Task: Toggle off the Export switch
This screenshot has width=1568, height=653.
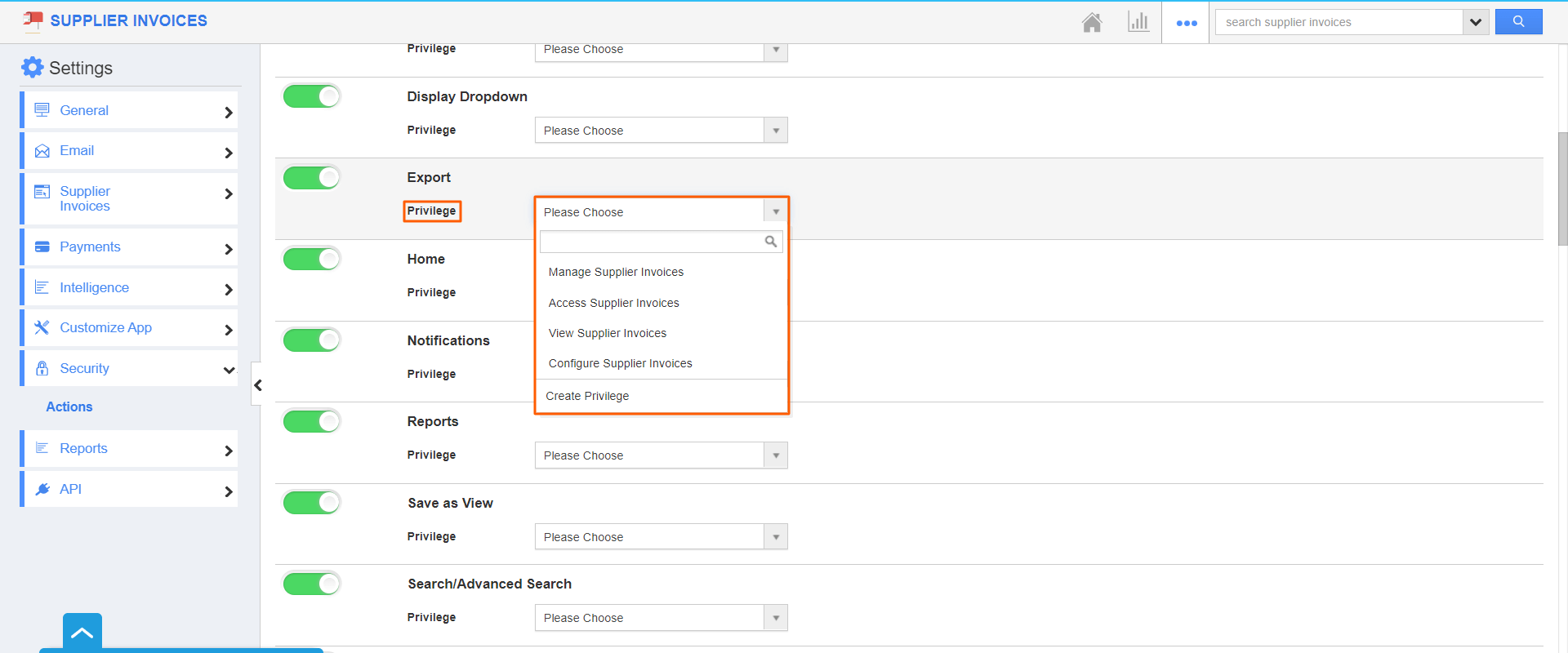Action: point(311,178)
